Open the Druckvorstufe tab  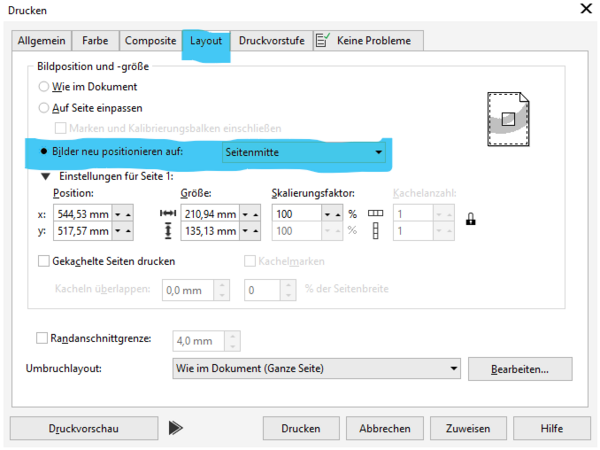click(271, 41)
